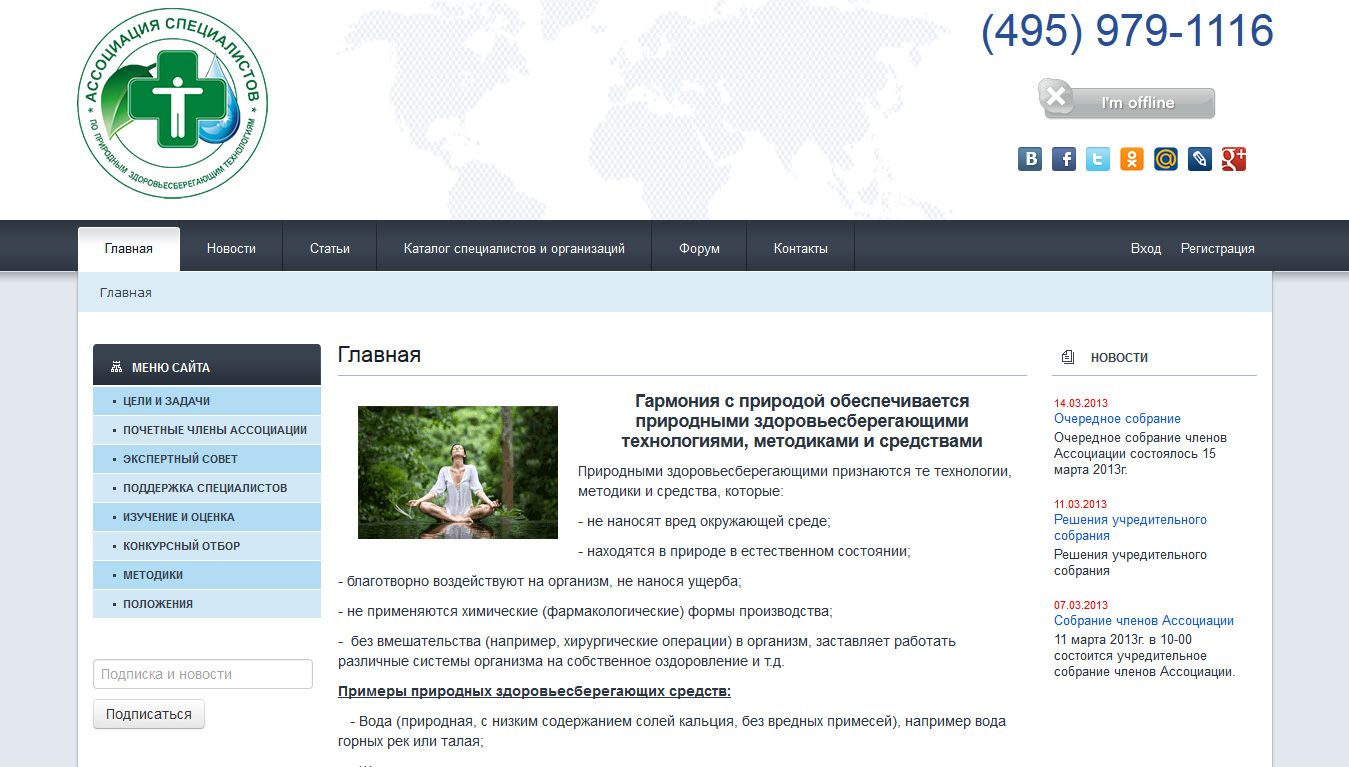
Task: Go to the Форум tab
Action: (699, 249)
